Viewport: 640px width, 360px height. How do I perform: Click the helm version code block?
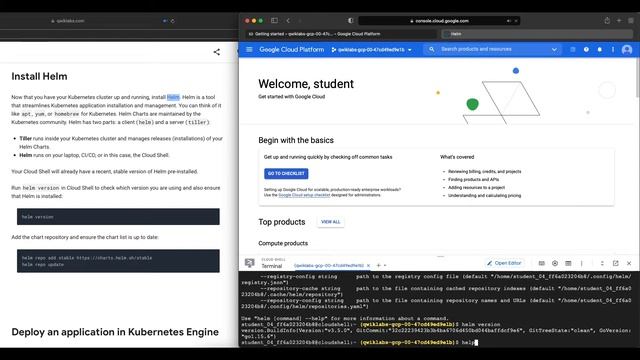[118, 217]
